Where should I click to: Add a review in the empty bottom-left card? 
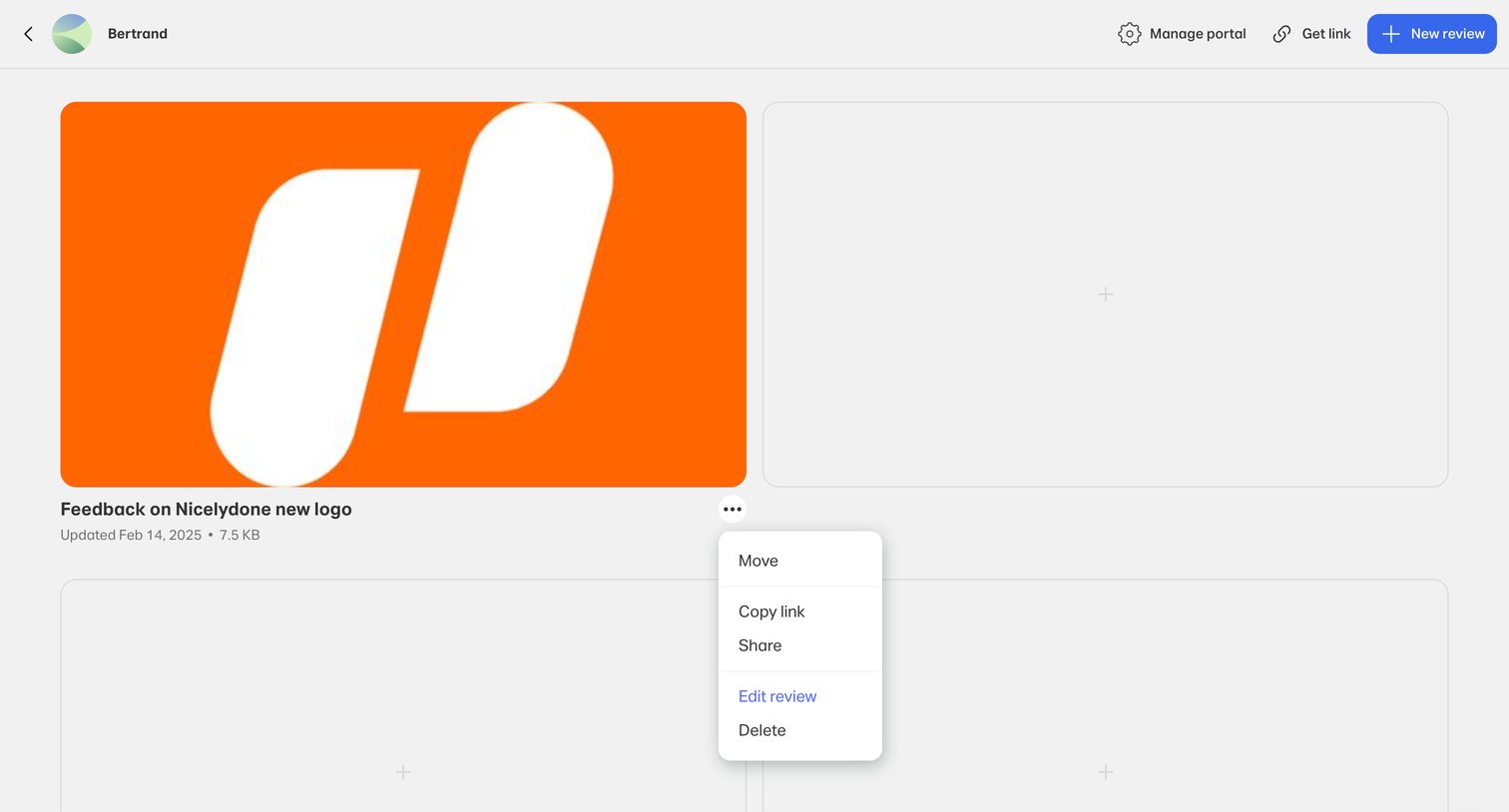(403, 772)
